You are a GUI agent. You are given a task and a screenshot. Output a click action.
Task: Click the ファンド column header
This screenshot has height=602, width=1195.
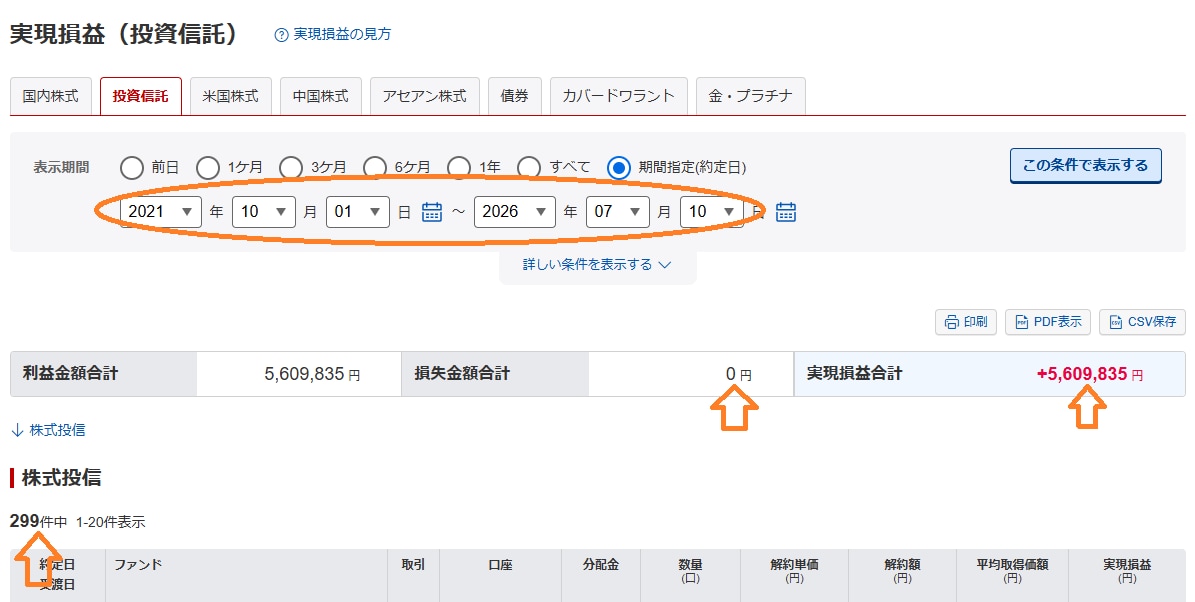[138, 565]
